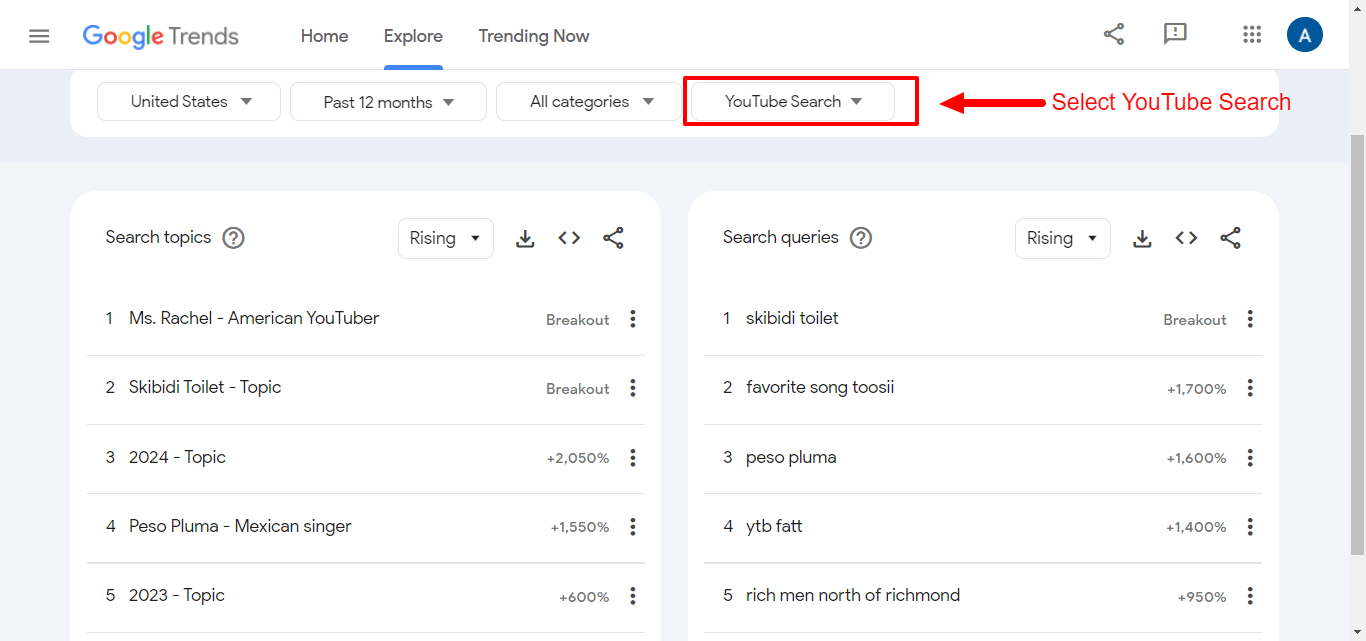Share the Search topics card
1366x641 pixels.
pyautogui.click(x=613, y=238)
